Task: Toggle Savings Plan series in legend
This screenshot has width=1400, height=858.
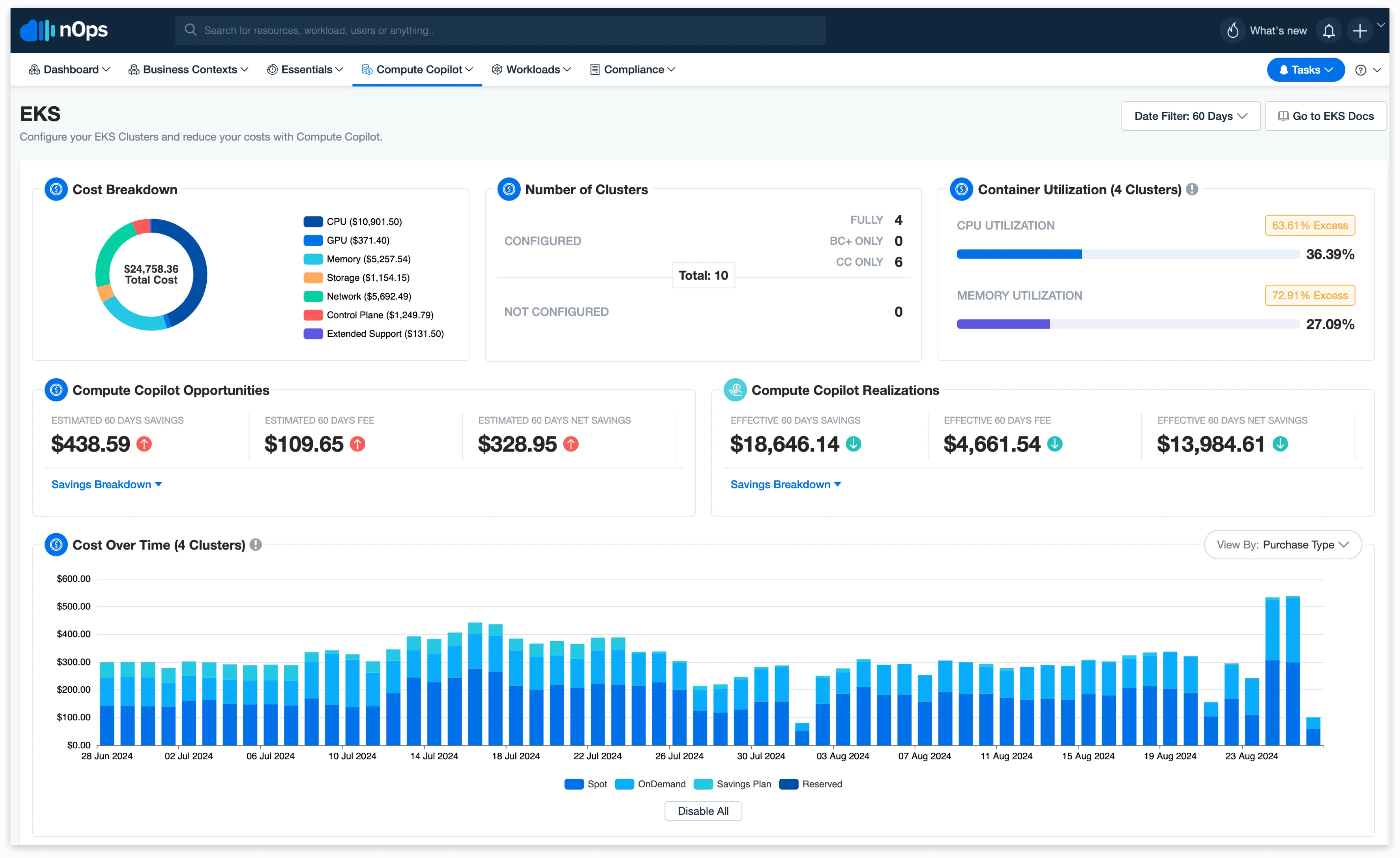Action: (x=733, y=784)
